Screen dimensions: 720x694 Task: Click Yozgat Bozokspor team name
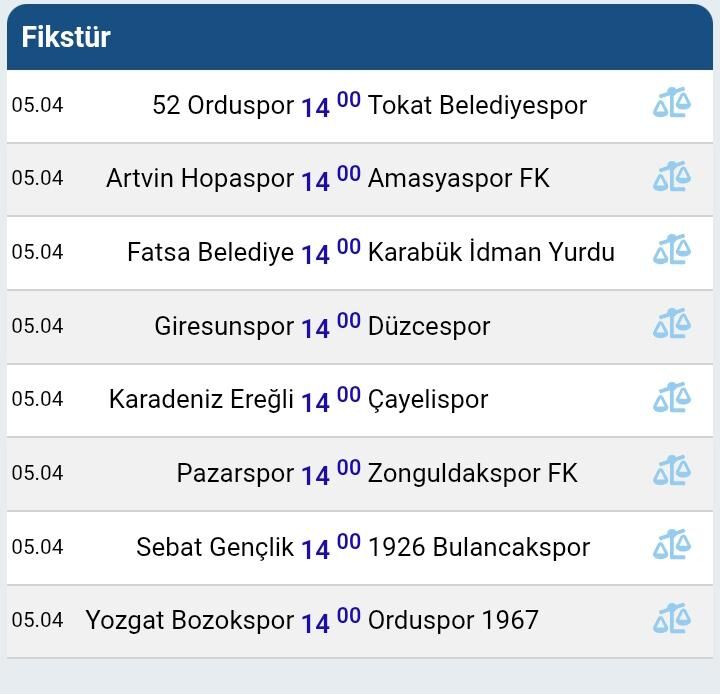click(x=190, y=620)
